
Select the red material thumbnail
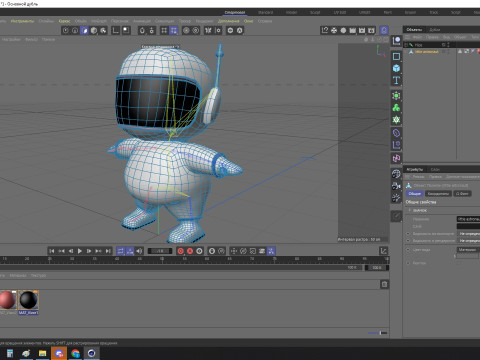7,300
